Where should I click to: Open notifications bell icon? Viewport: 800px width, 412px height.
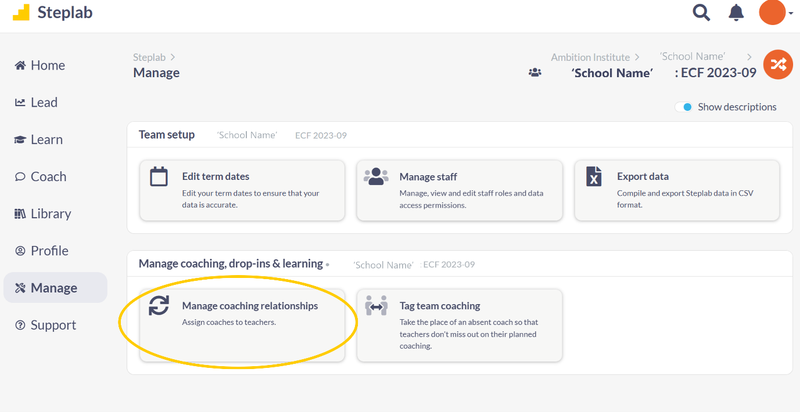pyautogui.click(x=736, y=13)
